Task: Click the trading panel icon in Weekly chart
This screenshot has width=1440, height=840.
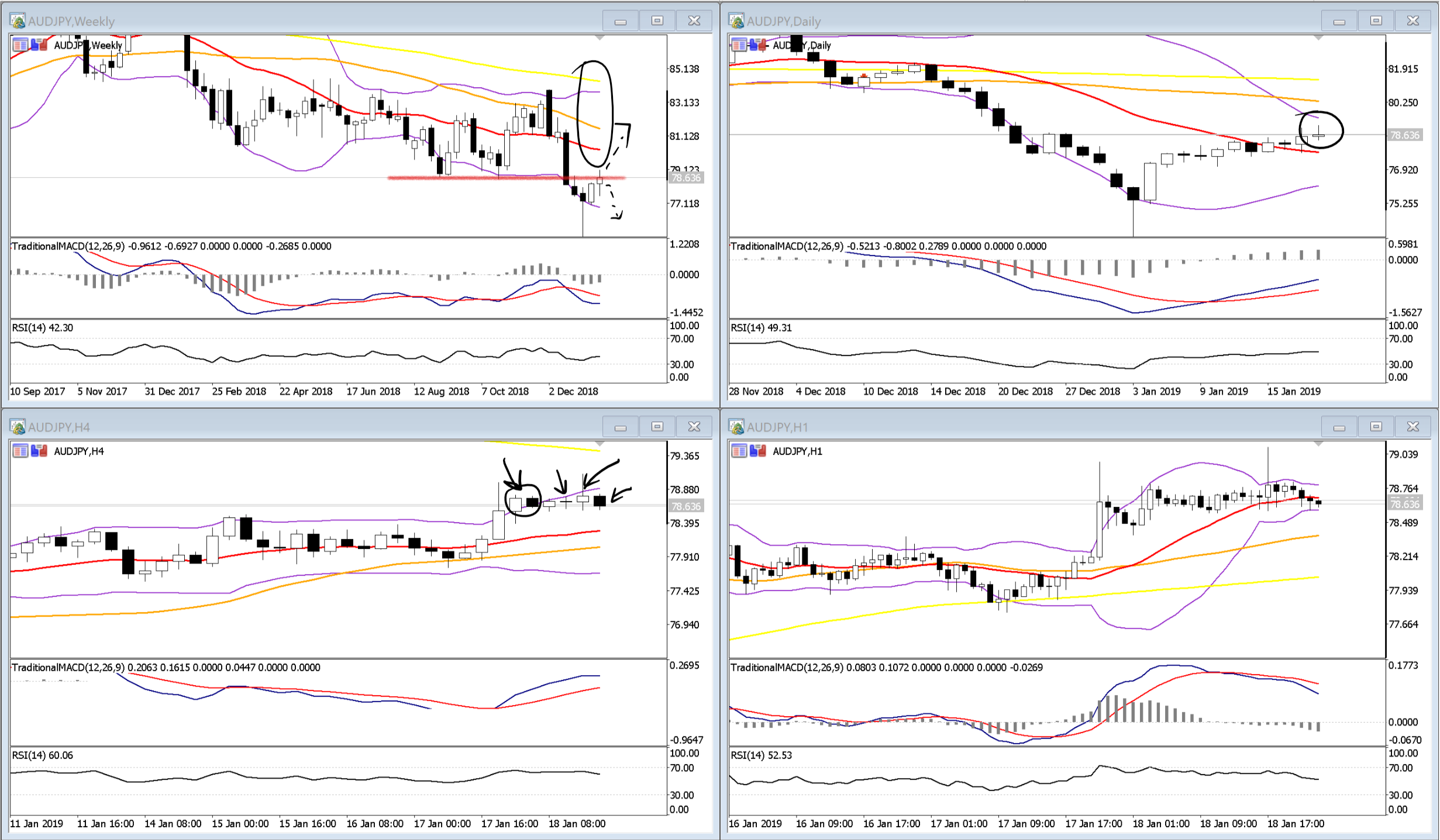Action: tap(20, 45)
